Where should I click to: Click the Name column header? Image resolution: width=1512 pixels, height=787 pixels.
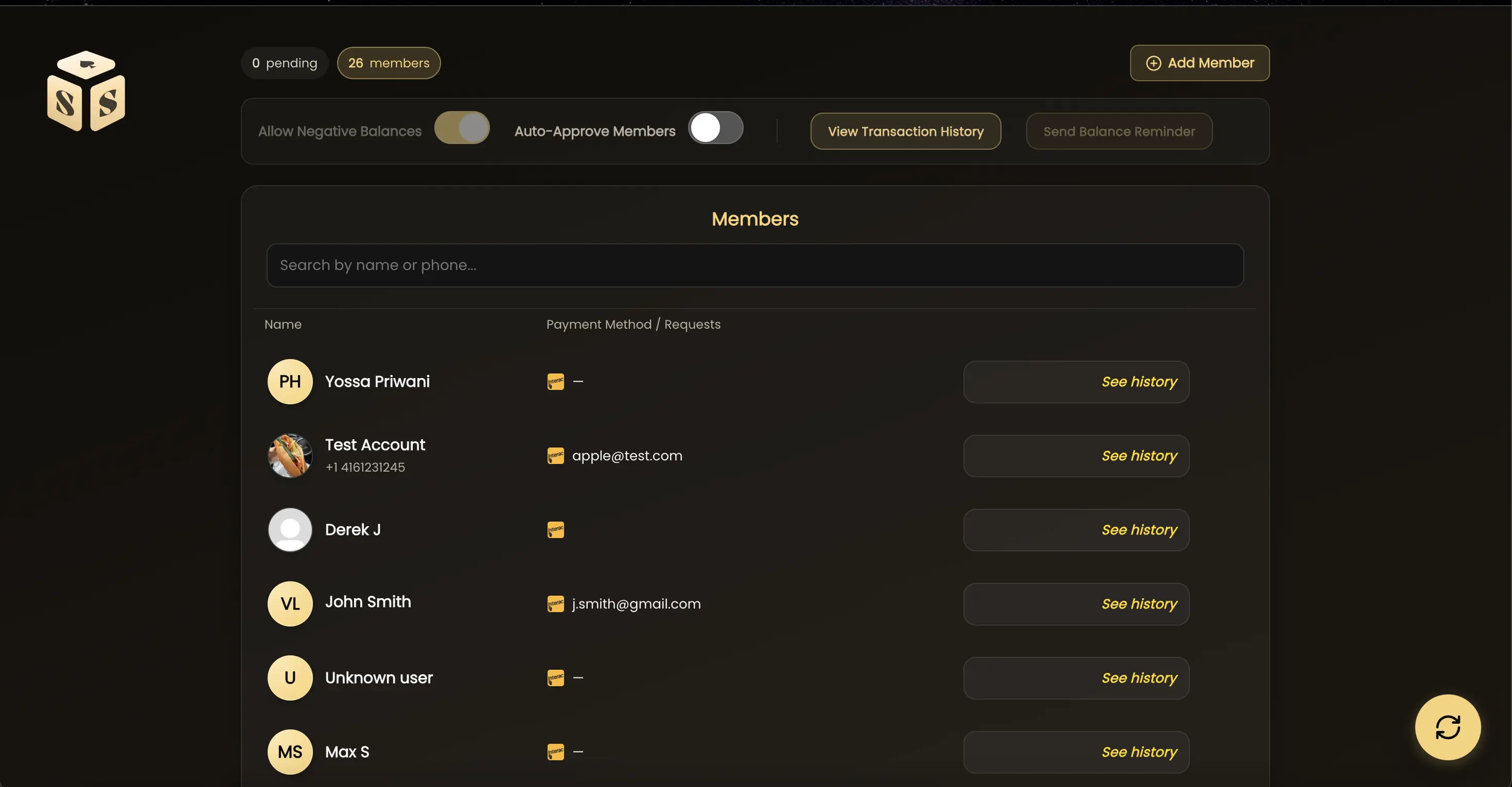coord(283,325)
